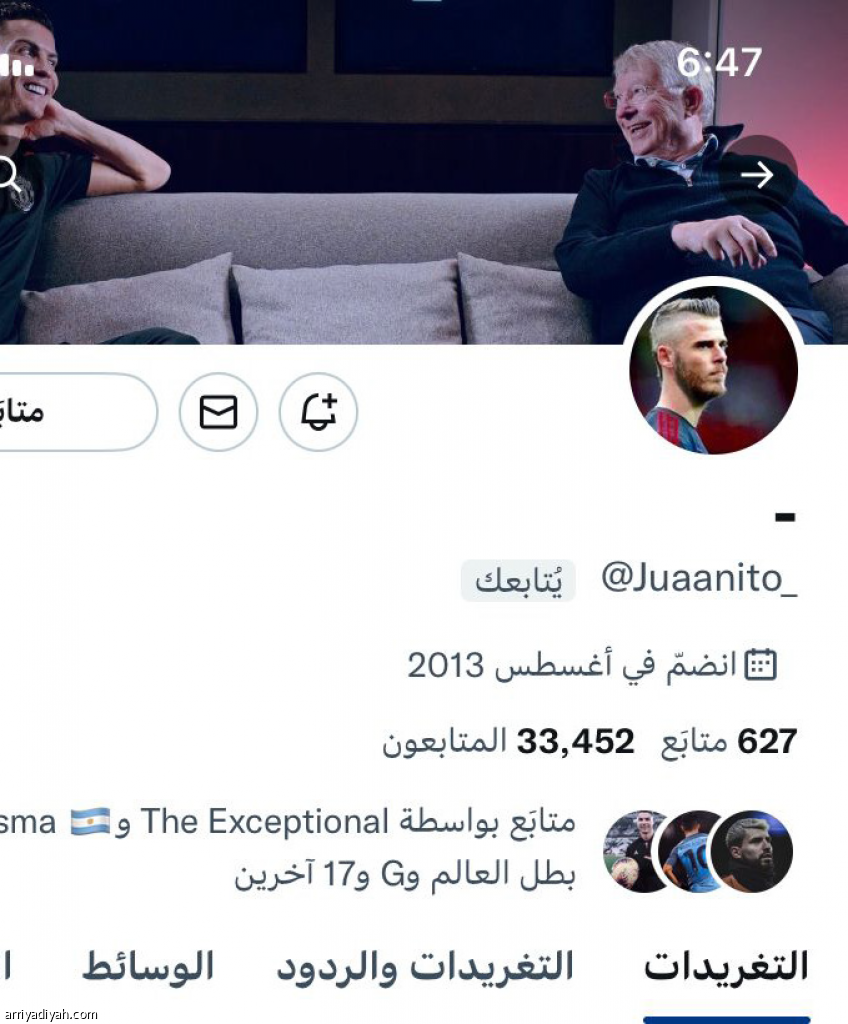Viewport: 848px width, 1024px height.
Task: Open the profile header banner image
Action: click(424, 172)
